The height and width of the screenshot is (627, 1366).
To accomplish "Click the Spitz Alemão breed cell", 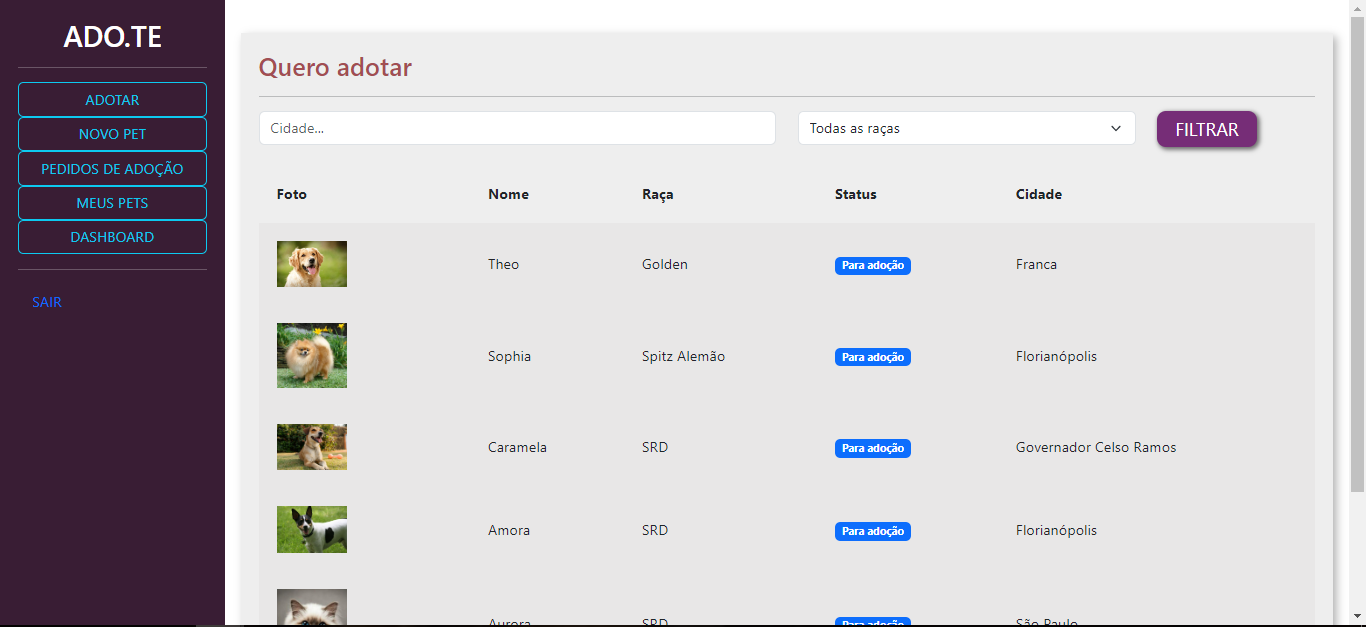I will (x=684, y=356).
